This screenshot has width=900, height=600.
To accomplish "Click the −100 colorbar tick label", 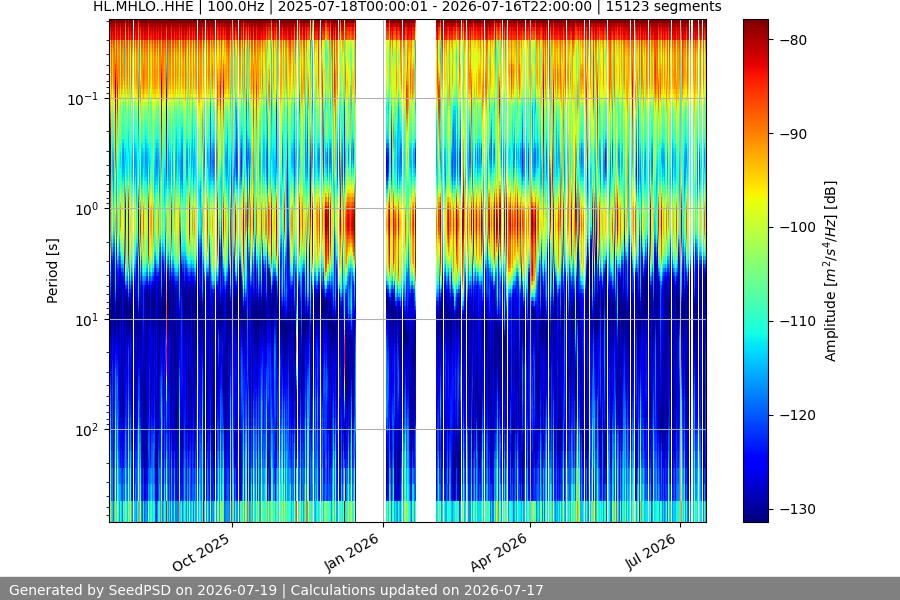I will tap(798, 227).
